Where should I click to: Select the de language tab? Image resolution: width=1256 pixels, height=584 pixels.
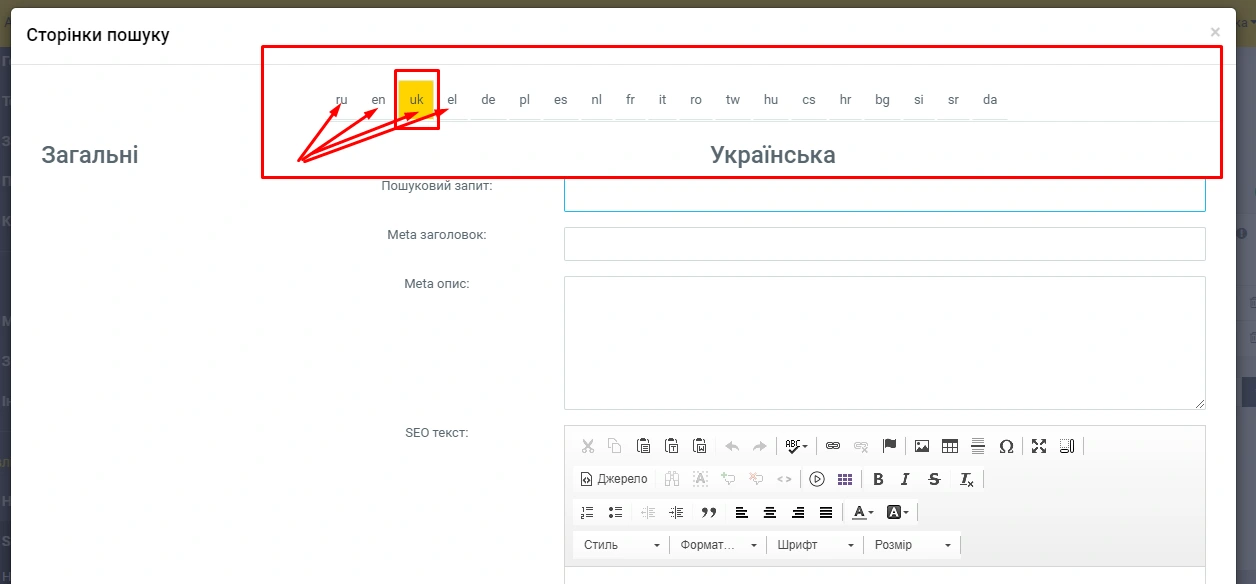click(x=488, y=100)
